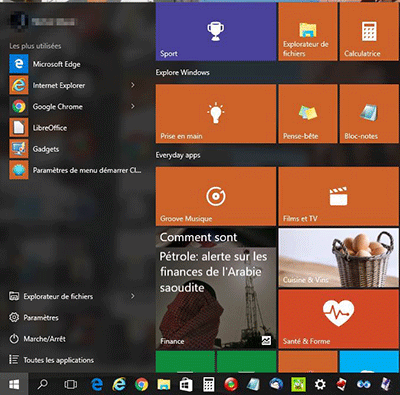Open File Explorer from the taskbar
400x395 pixels.
pyautogui.click(x=164, y=384)
